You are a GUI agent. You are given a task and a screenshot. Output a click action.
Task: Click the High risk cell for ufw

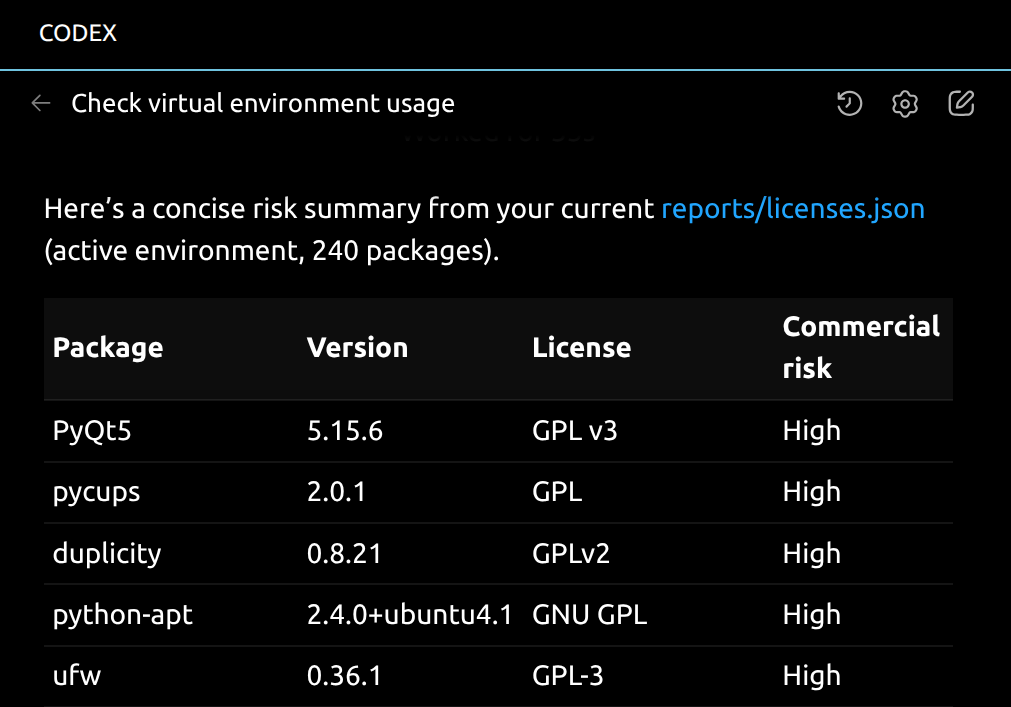(x=811, y=675)
